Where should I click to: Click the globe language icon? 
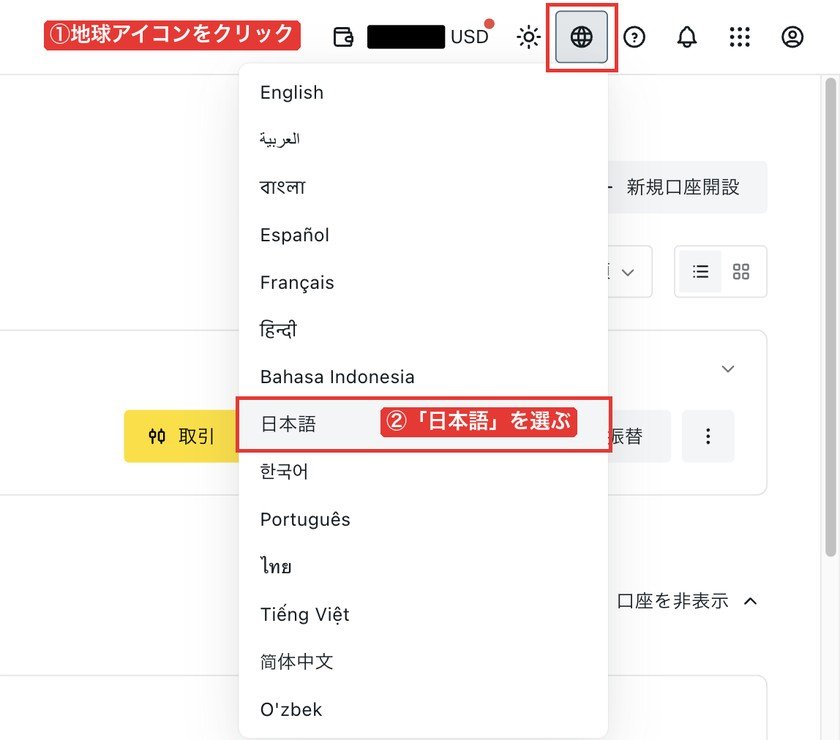click(x=581, y=37)
